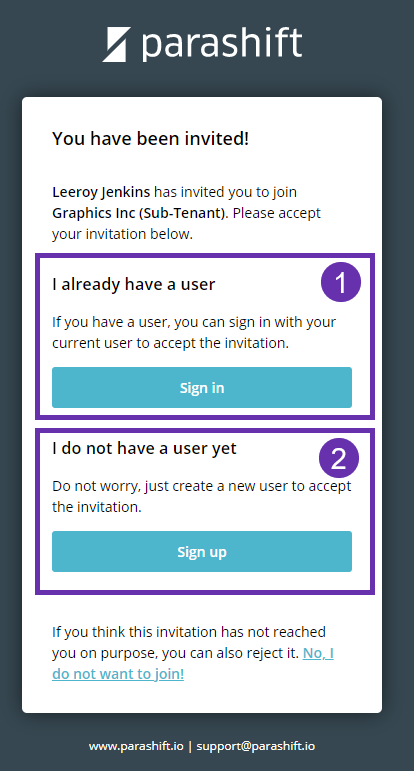Open the "No, I do not want to join!" link
This screenshot has height=771, width=414.
(x=193, y=663)
